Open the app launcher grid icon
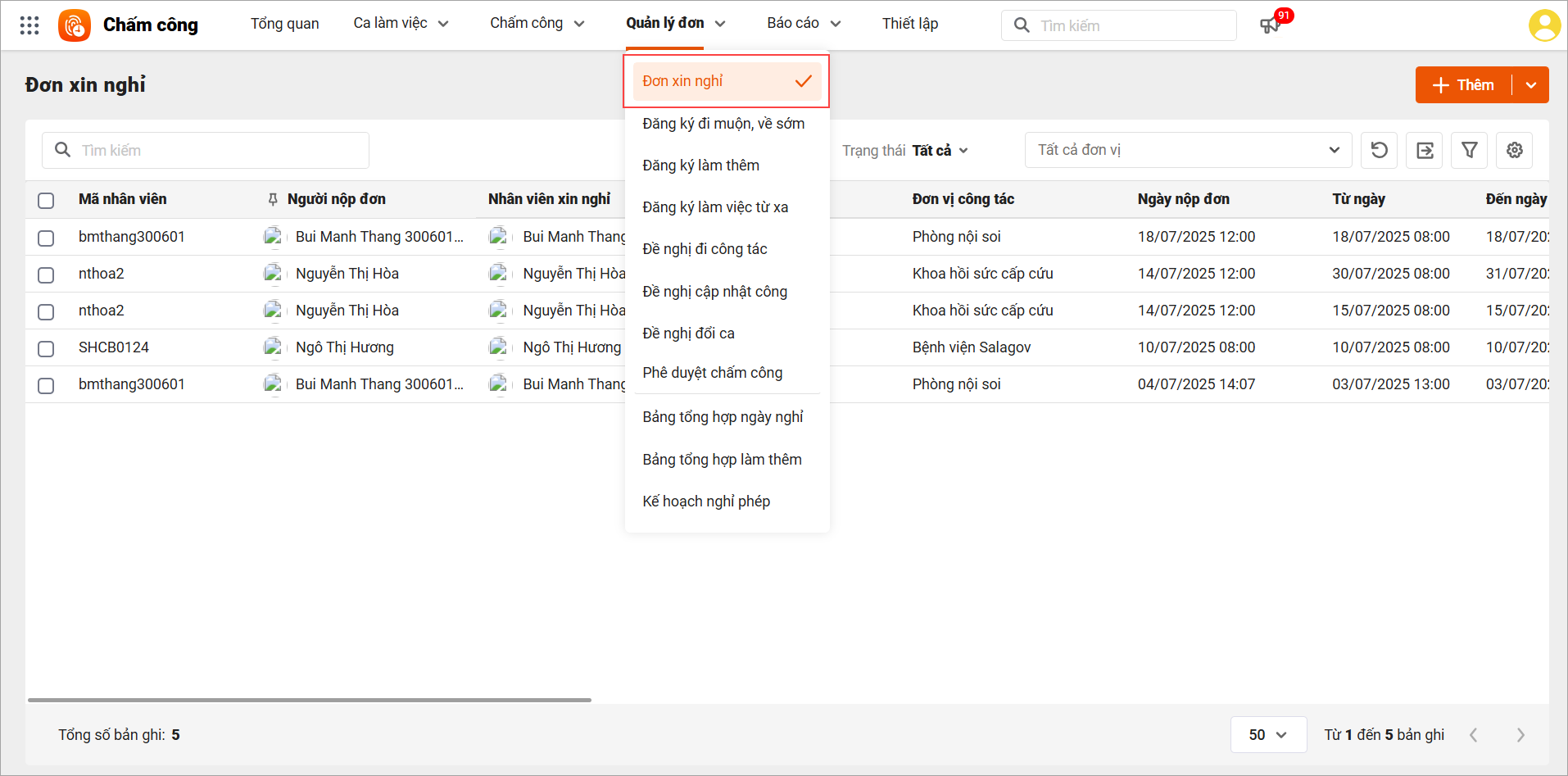 [x=29, y=25]
